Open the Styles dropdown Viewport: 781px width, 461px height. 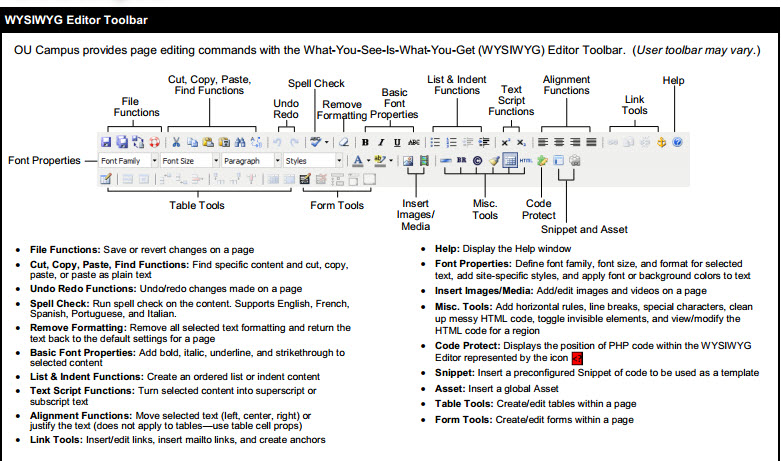coord(313,161)
